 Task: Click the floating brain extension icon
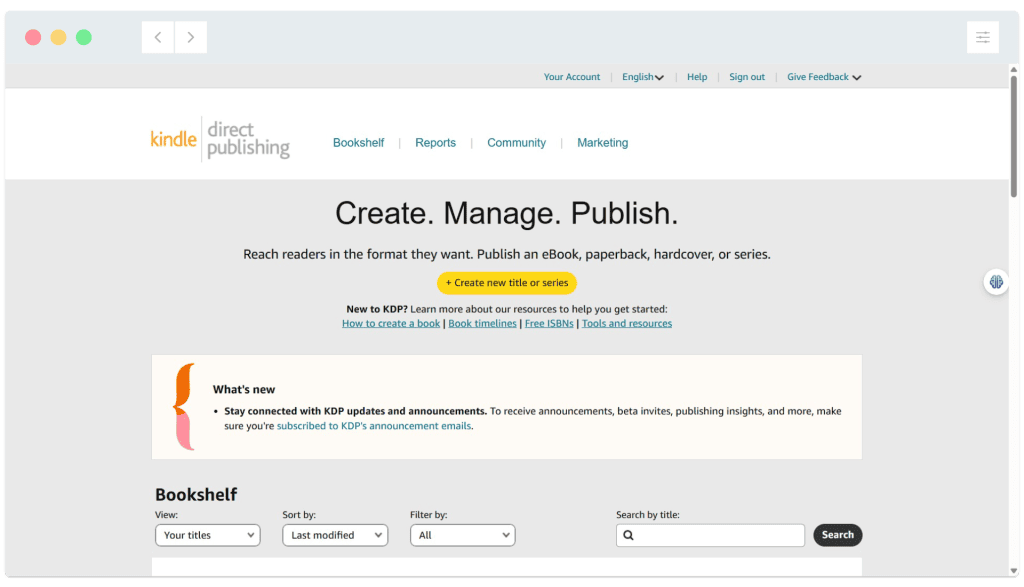(996, 282)
